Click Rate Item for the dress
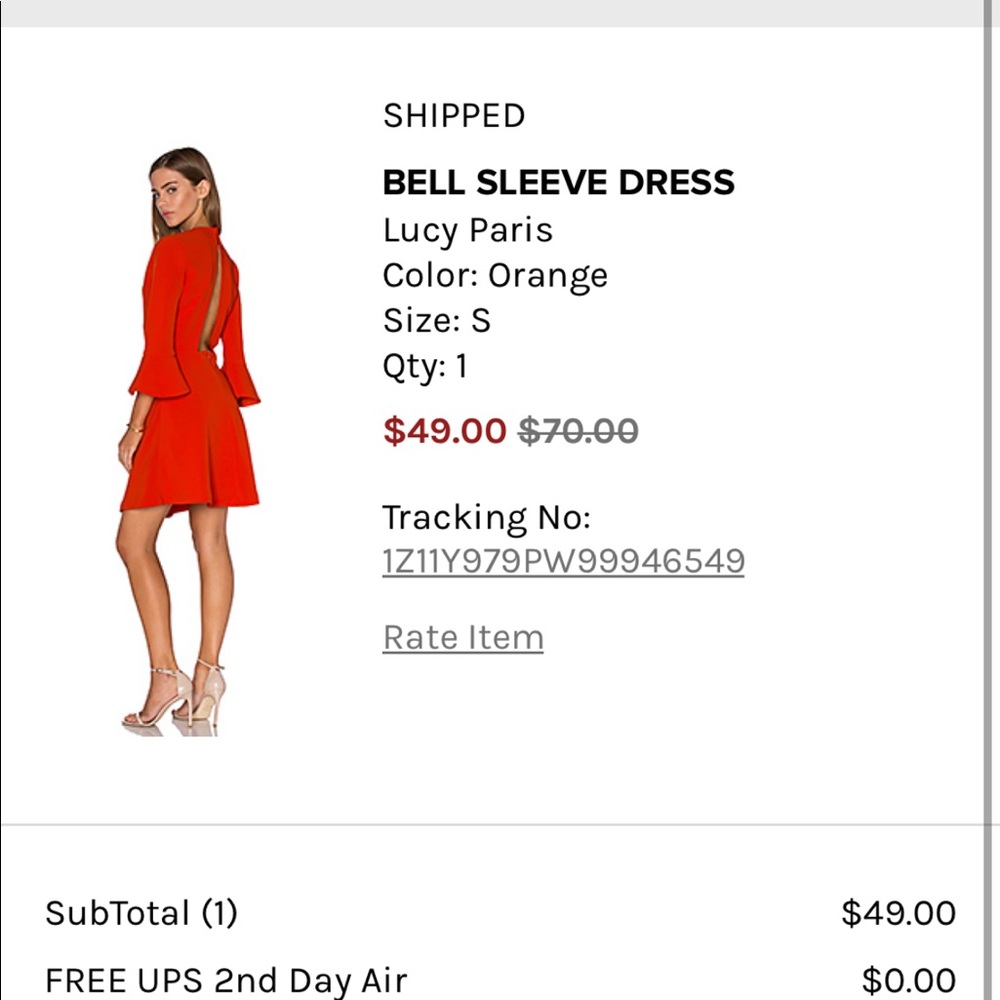This screenshot has height=1000, width=1000. tap(463, 636)
